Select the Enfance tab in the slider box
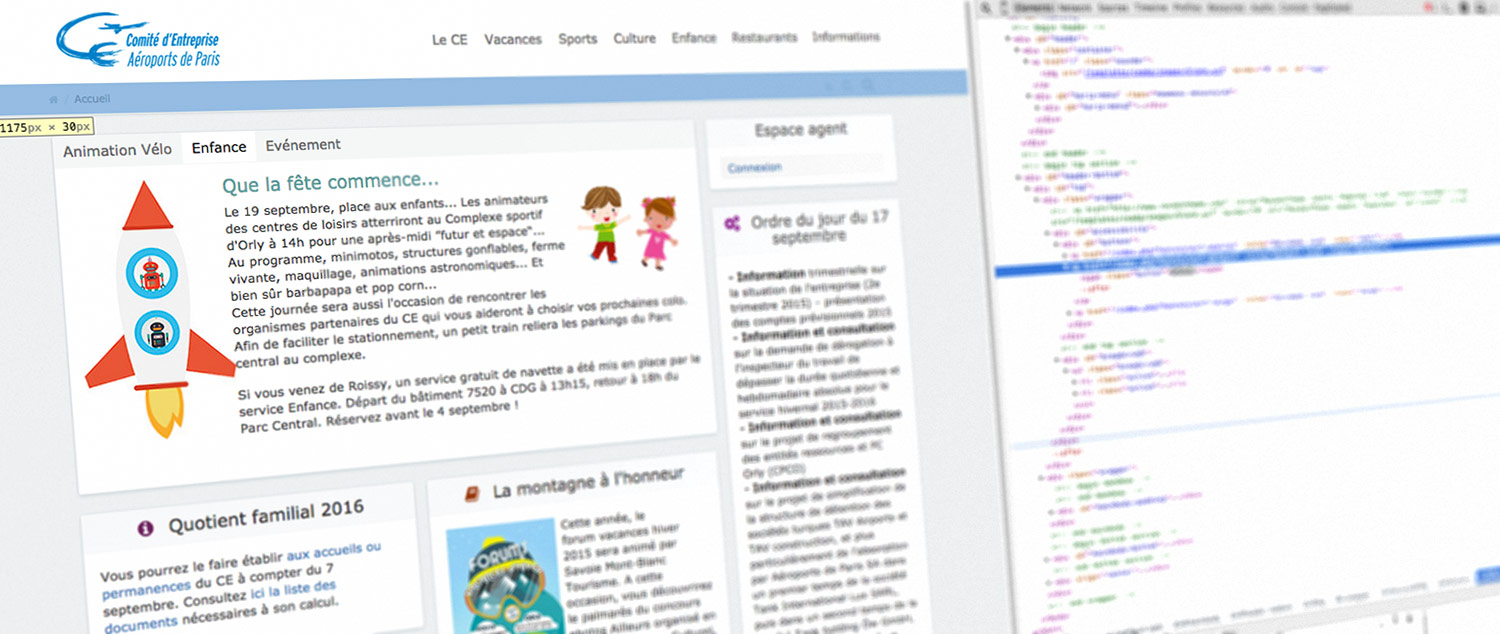The image size is (1500, 634). pyautogui.click(x=219, y=147)
